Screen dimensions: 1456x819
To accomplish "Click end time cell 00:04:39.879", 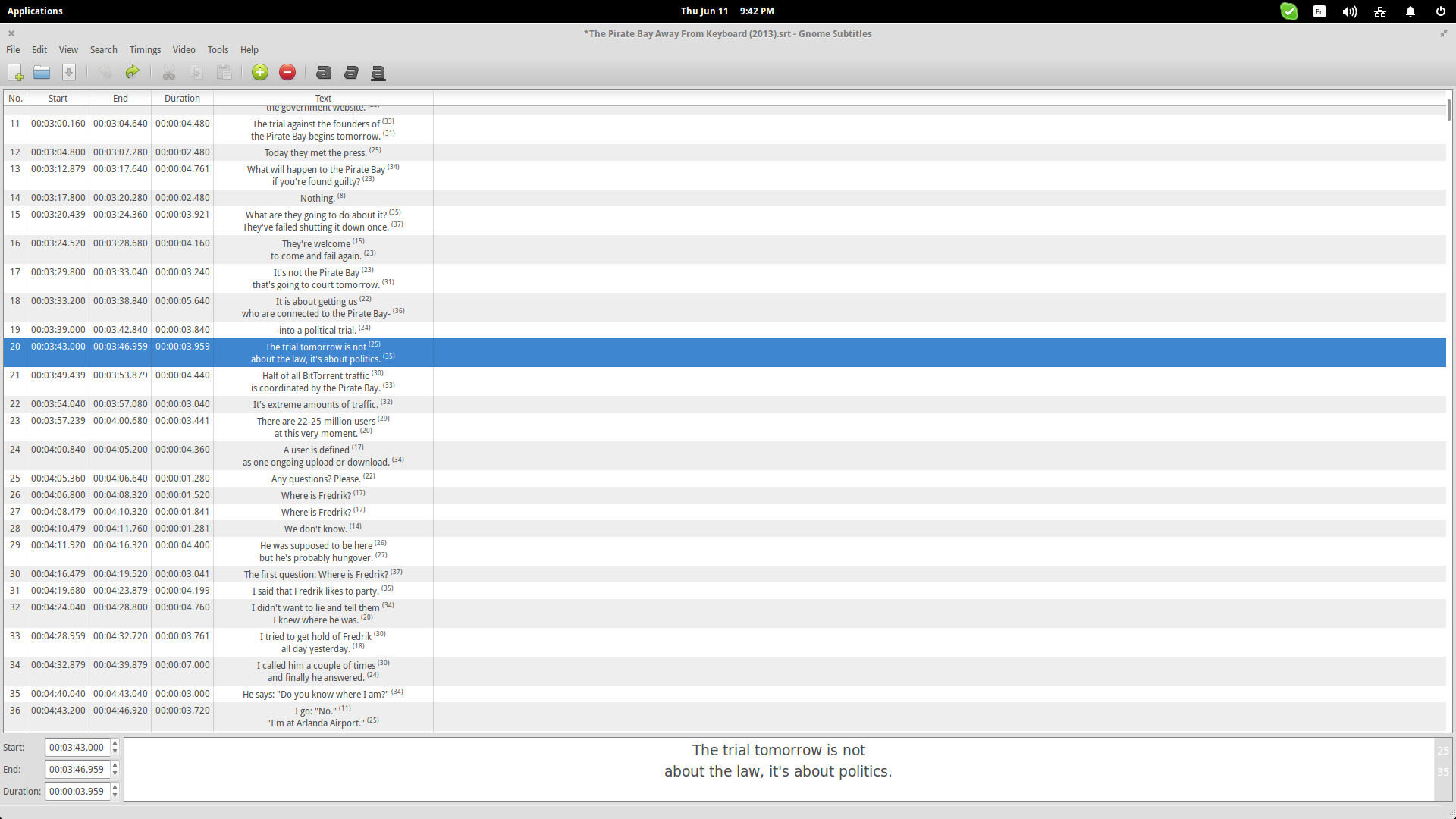I will (121, 665).
